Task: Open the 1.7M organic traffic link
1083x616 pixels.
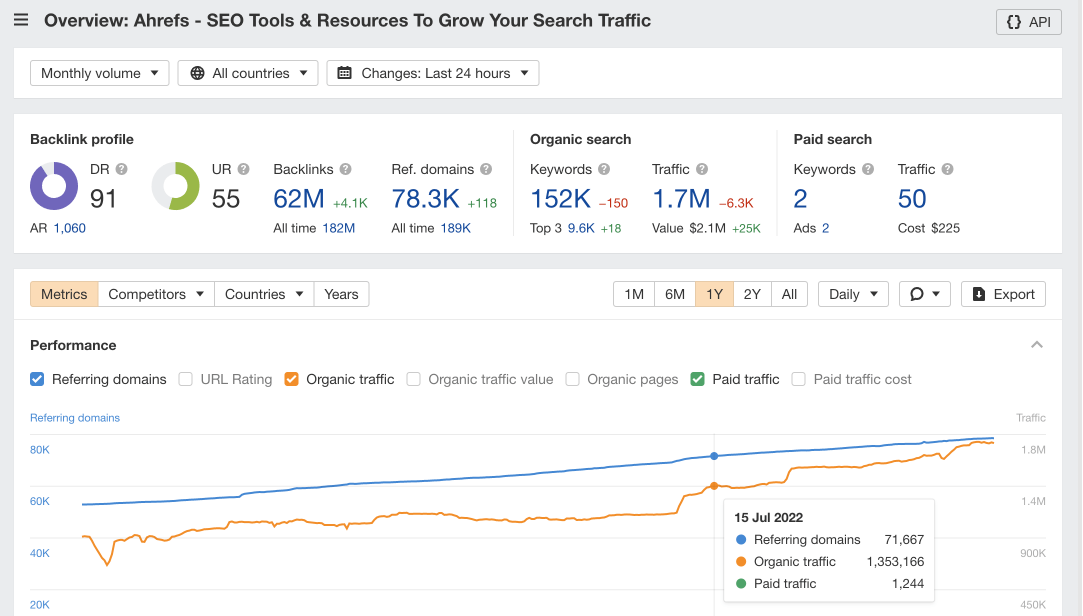Action: [681, 199]
